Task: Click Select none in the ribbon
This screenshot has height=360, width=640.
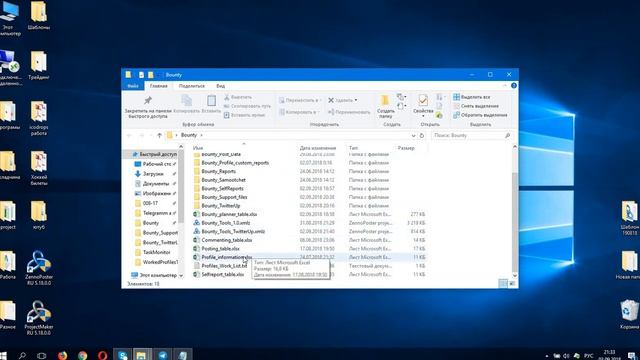Action: coord(476,106)
